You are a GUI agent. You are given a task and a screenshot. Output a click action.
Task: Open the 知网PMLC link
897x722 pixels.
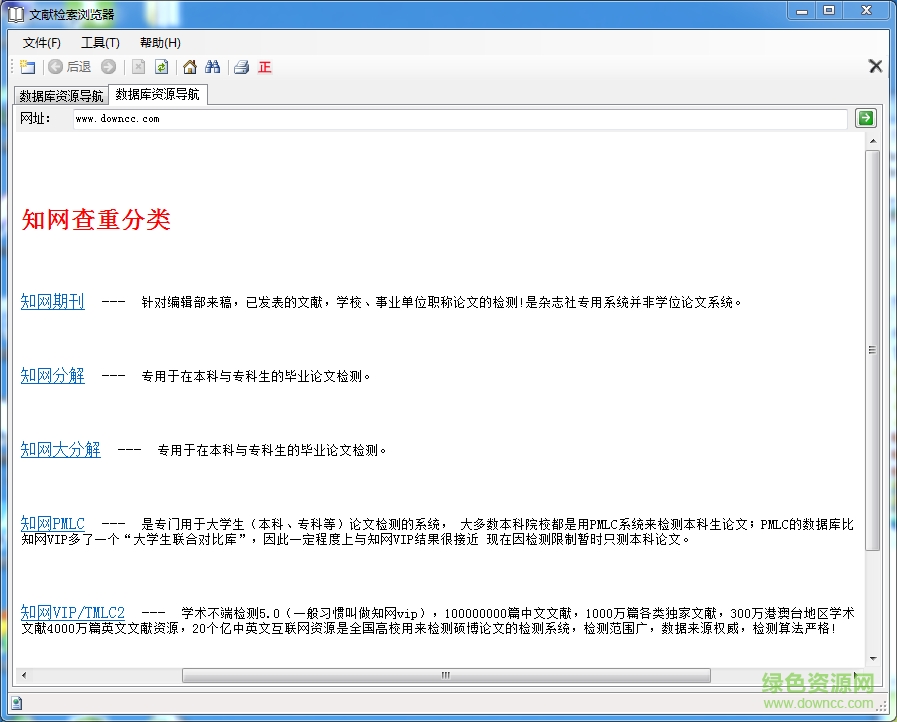(53, 523)
